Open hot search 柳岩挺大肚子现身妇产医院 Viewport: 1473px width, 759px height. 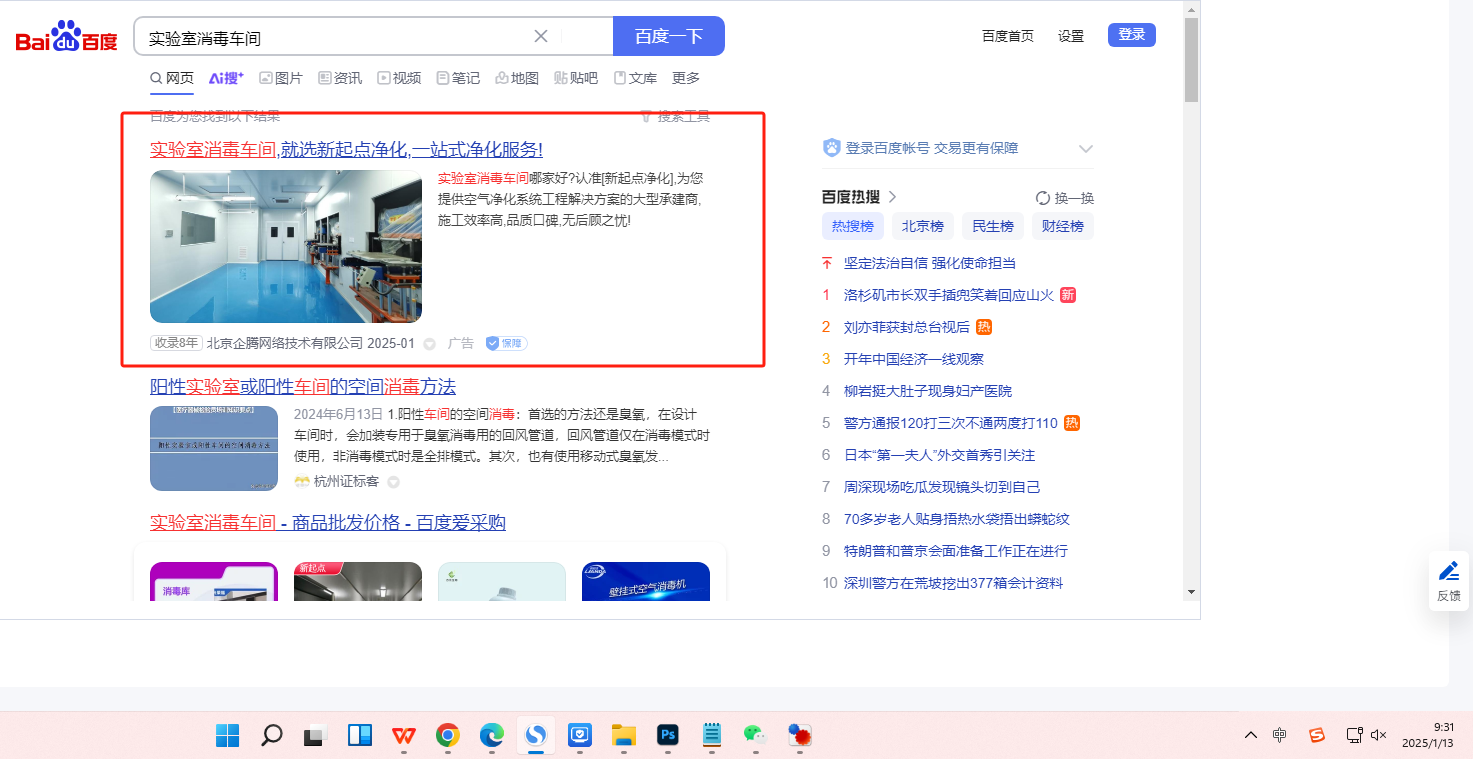(928, 391)
